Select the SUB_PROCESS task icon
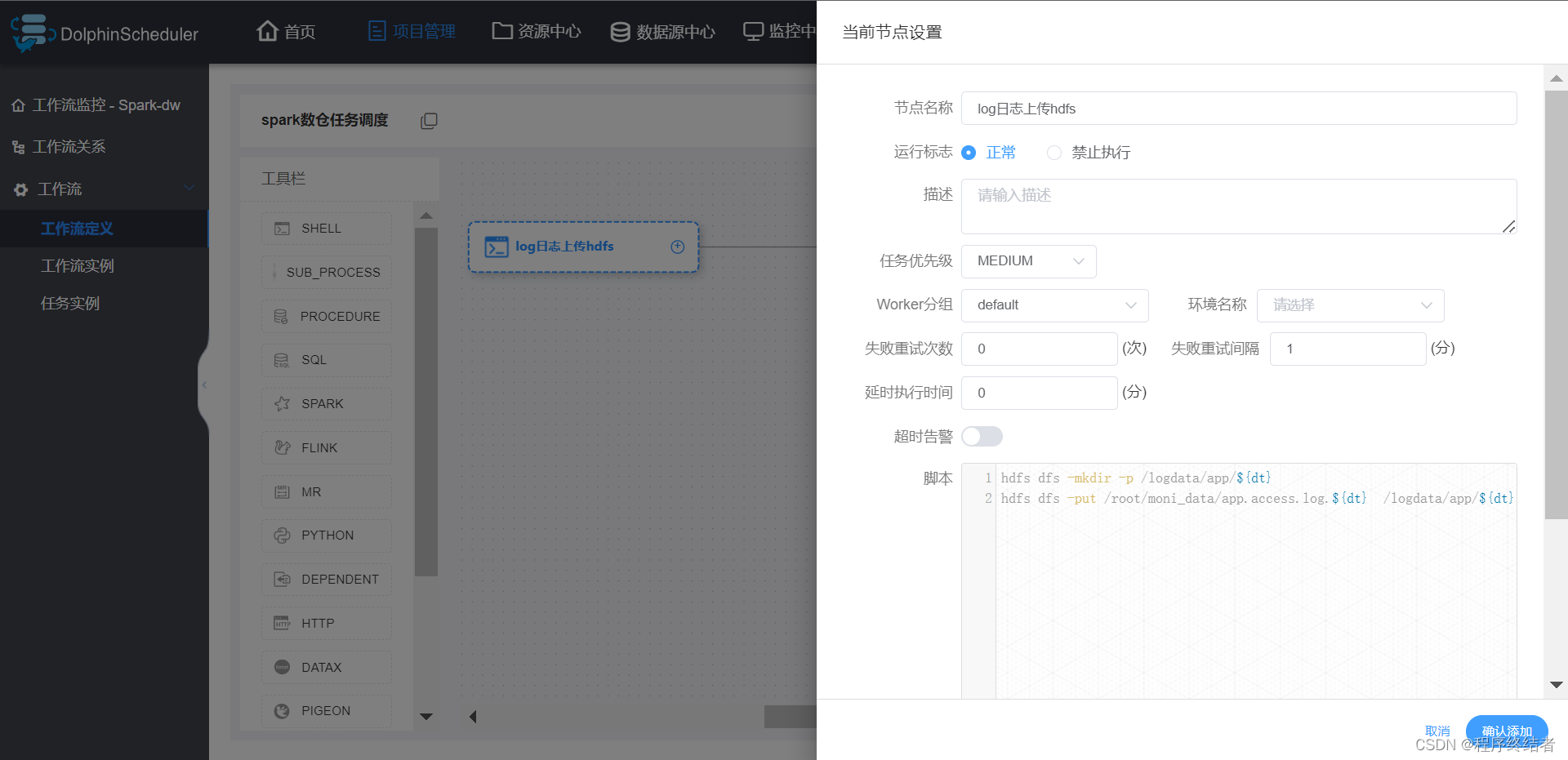Screen dimensions: 1568x760 274,272
